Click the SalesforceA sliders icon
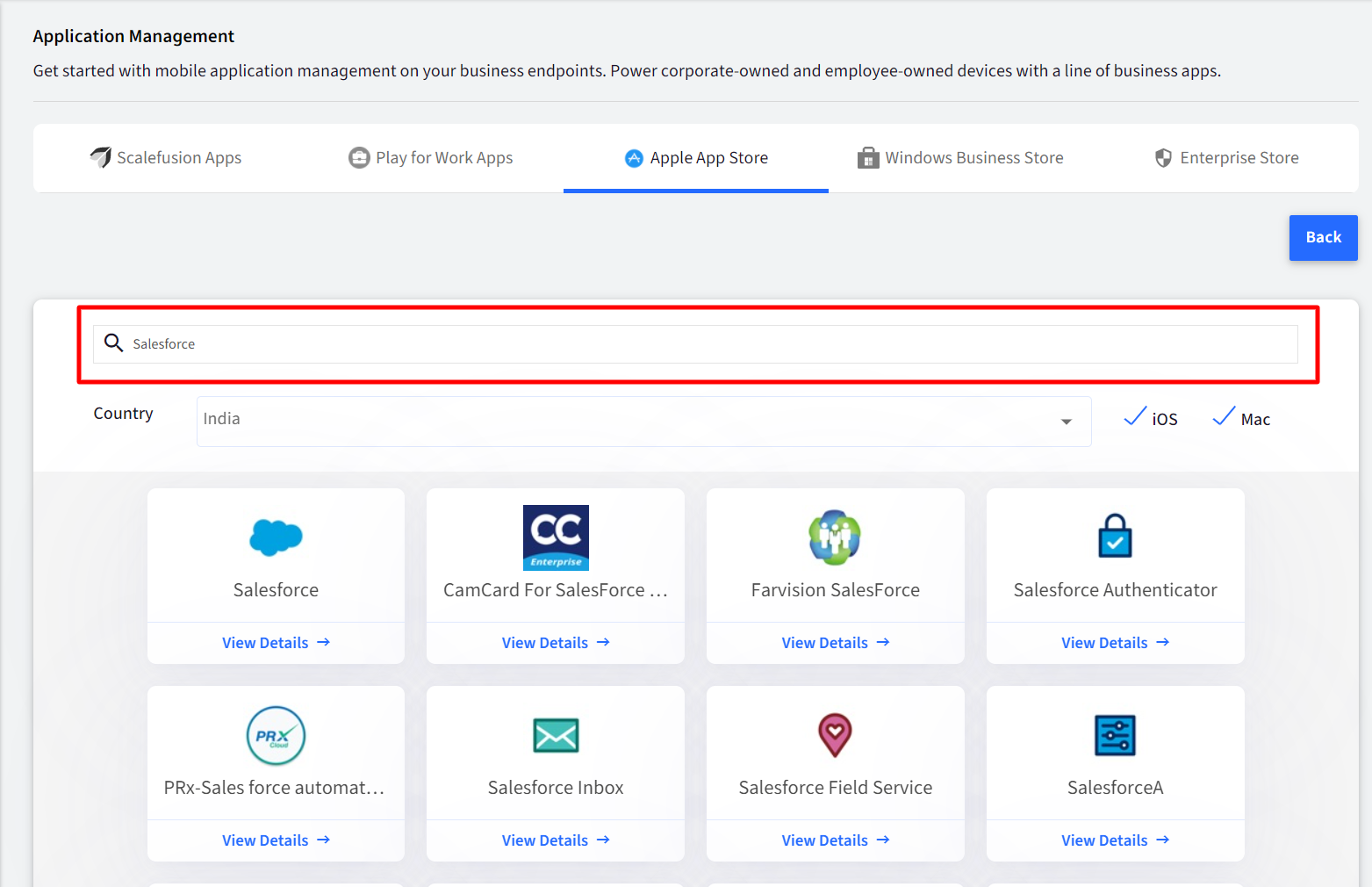The height and width of the screenshot is (887, 1372). pos(1115,736)
